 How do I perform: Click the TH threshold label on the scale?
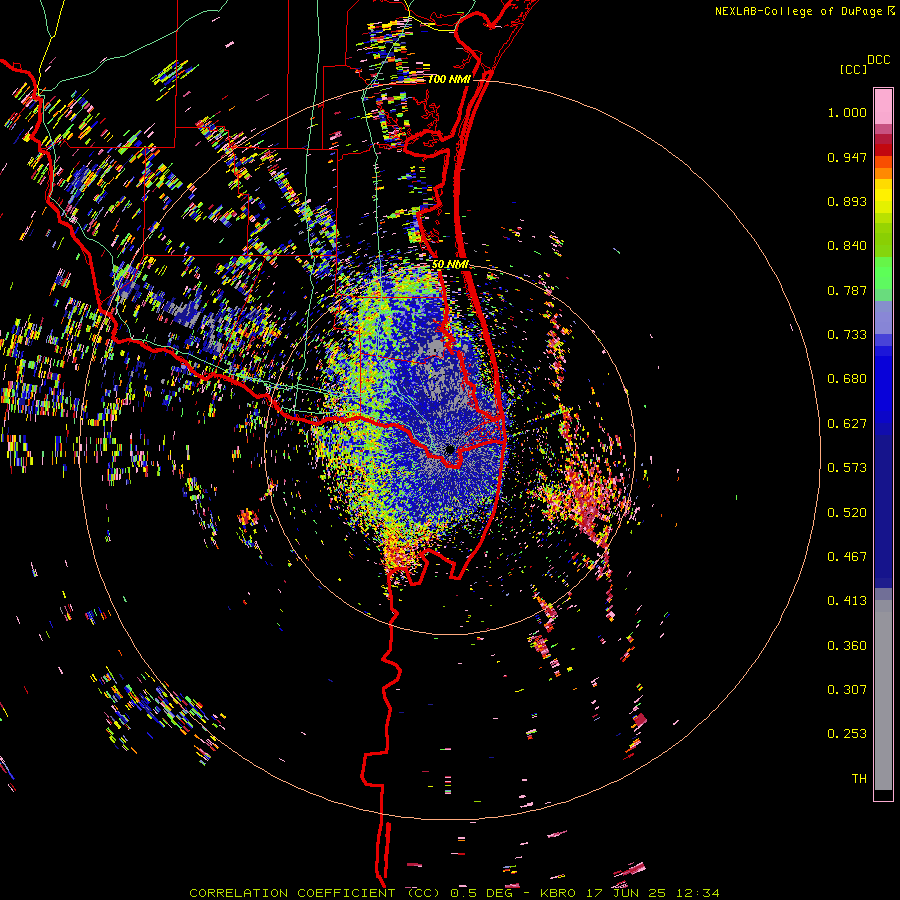click(x=859, y=779)
